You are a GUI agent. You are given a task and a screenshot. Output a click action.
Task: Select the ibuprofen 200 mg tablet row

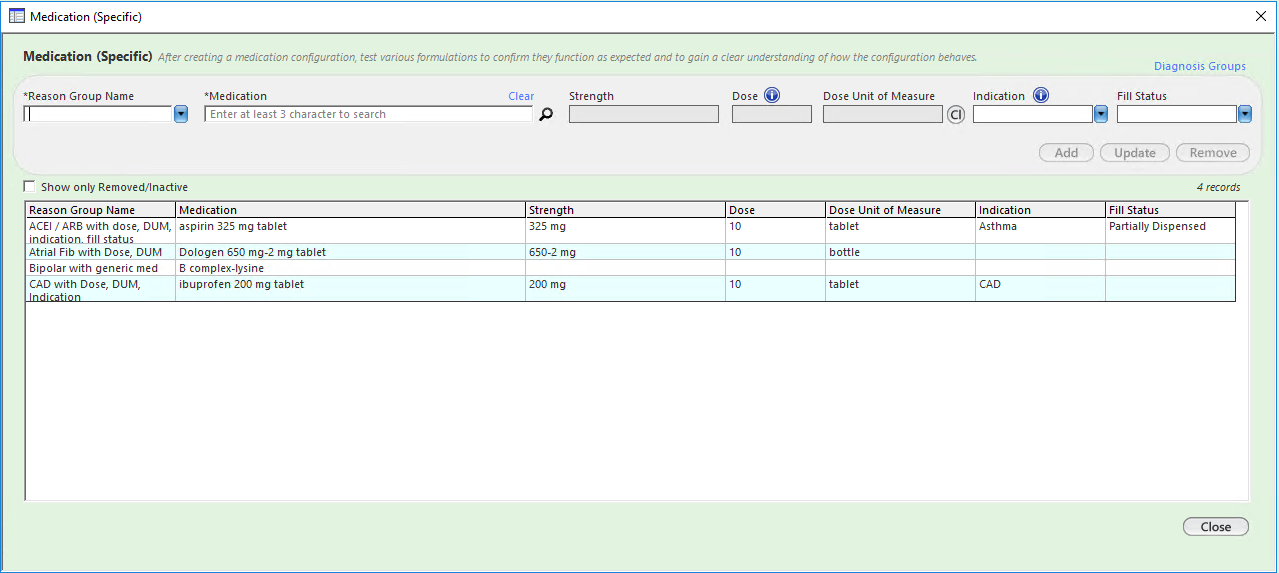[630, 289]
